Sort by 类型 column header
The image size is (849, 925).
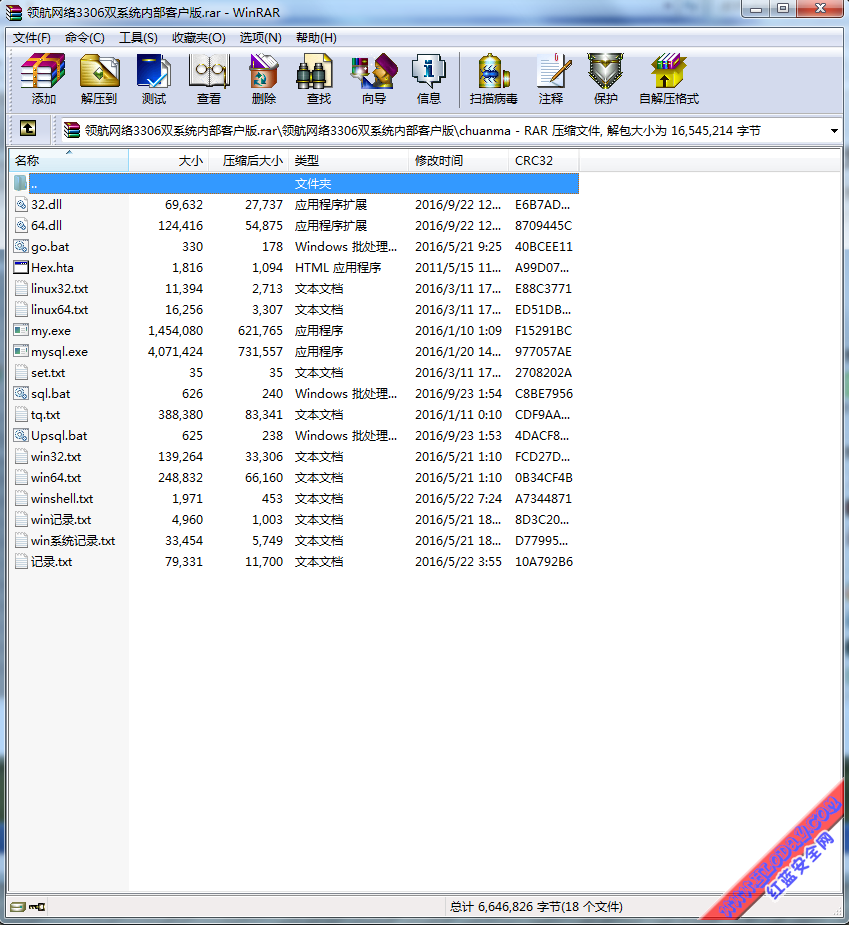(x=349, y=160)
